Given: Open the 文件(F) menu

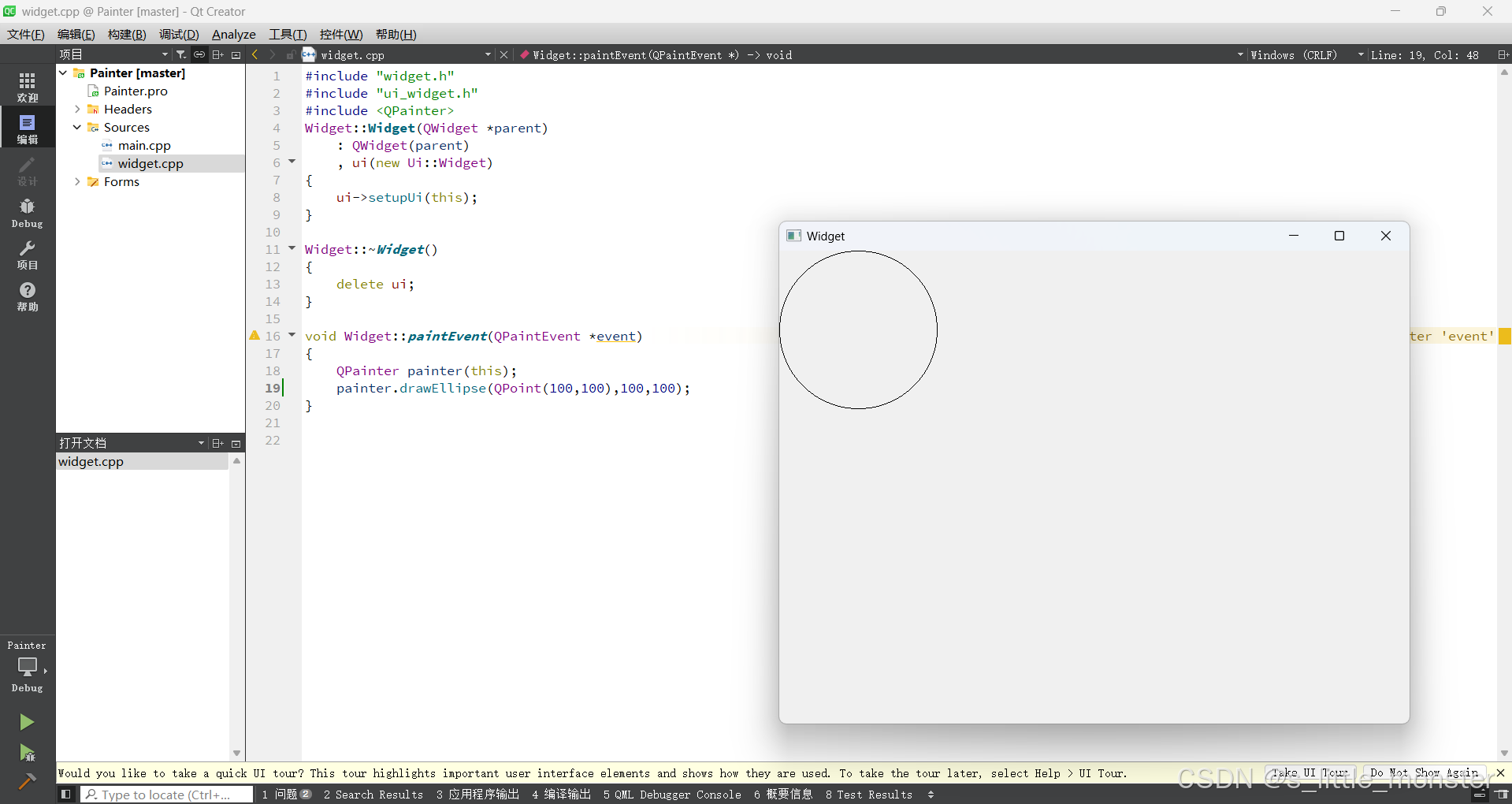Looking at the screenshot, I should pyautogui.click(x=26, y=34).
